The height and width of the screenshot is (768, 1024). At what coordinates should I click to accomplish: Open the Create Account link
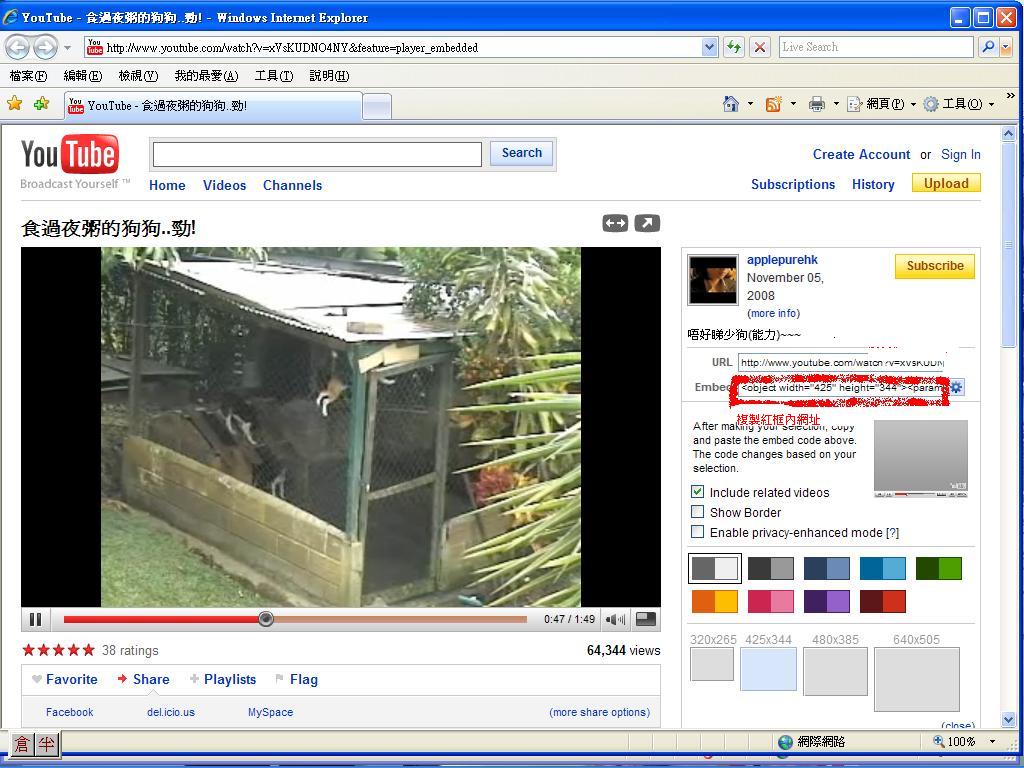861,154
